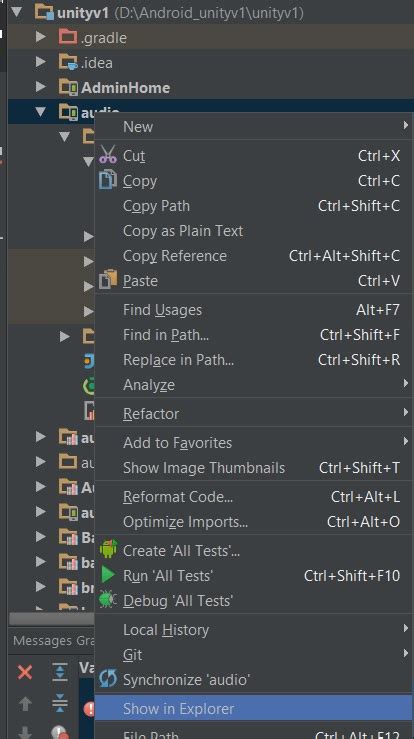Click the Paste clipboard icon
The image size is (414, 739).
108,279
